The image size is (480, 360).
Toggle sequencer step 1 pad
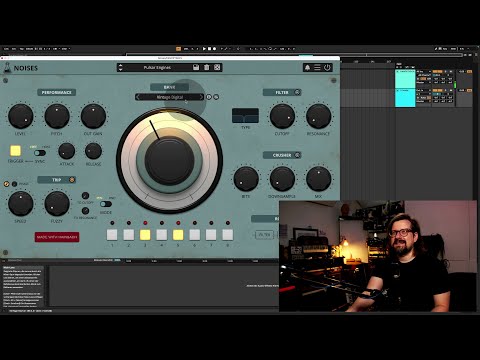pyautogui.click(x=112, y=235)
